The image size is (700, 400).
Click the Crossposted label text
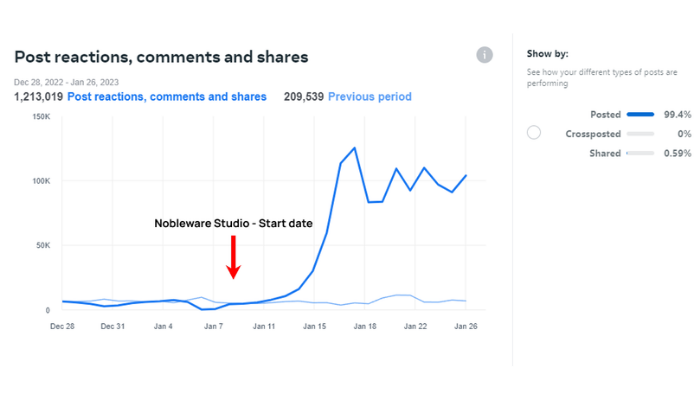(x=593, y=134)
